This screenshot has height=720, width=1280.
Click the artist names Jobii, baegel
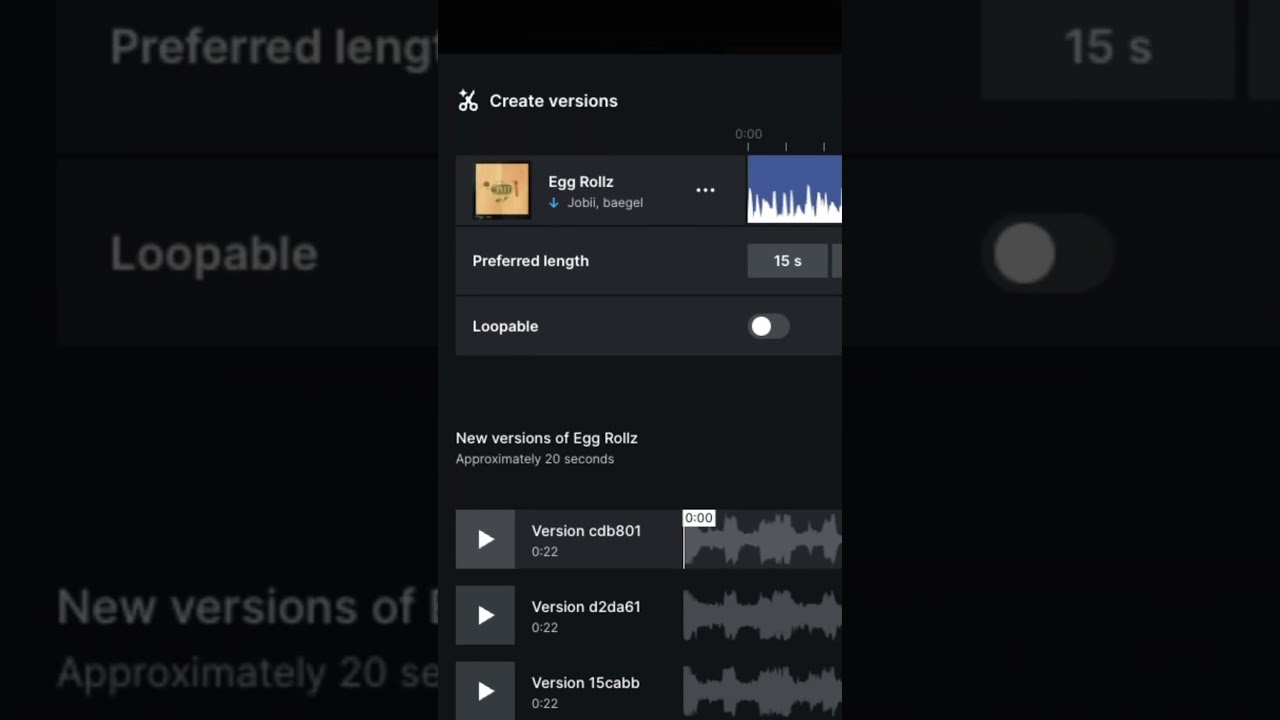605,203
